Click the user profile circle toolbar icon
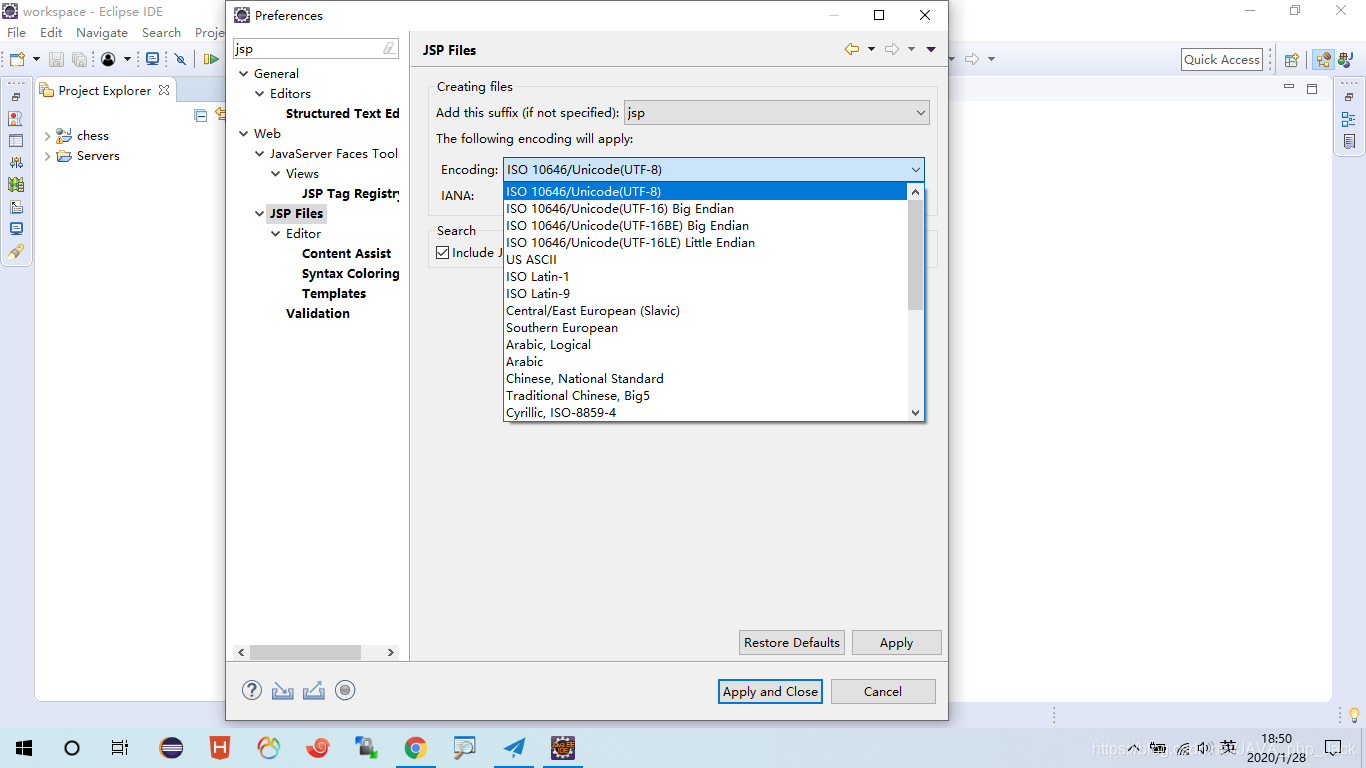Image resolution: width=1366 pixels, height=768 pixels. pyautogui.click(x=108, y=59)
